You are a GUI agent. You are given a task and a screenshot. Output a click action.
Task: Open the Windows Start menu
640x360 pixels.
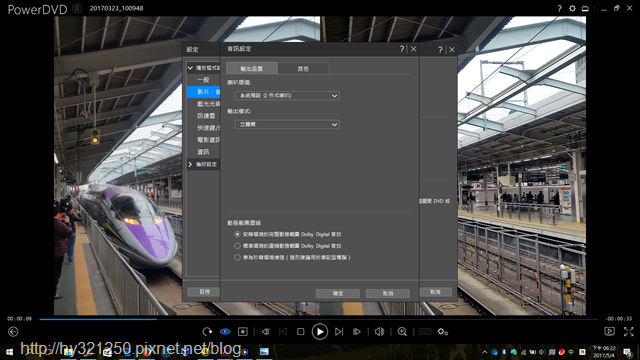pyautogui.click(x=9, y=351)
